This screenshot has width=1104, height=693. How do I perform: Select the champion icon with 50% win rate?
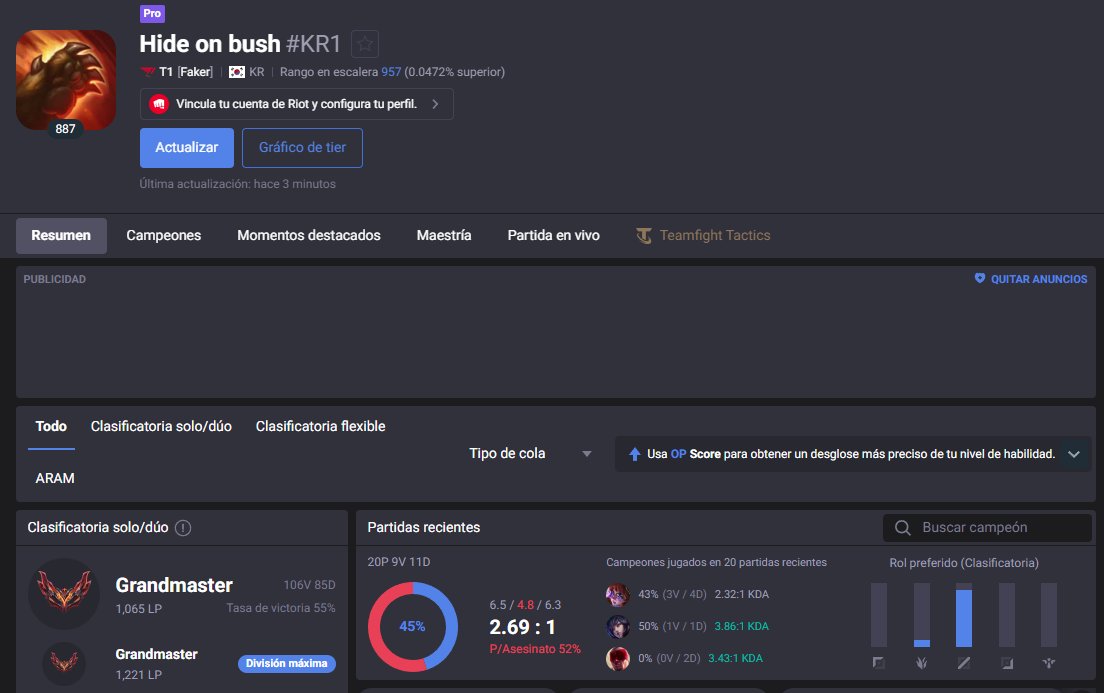[x=617, y=626]
